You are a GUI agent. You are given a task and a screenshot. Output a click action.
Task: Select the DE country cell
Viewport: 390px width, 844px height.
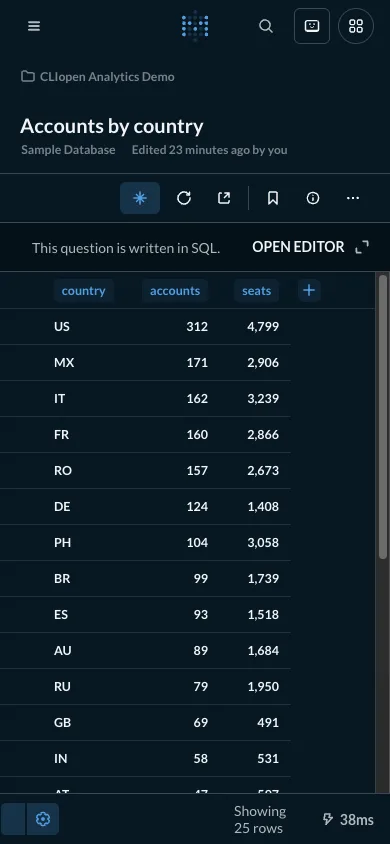(62, 507)
